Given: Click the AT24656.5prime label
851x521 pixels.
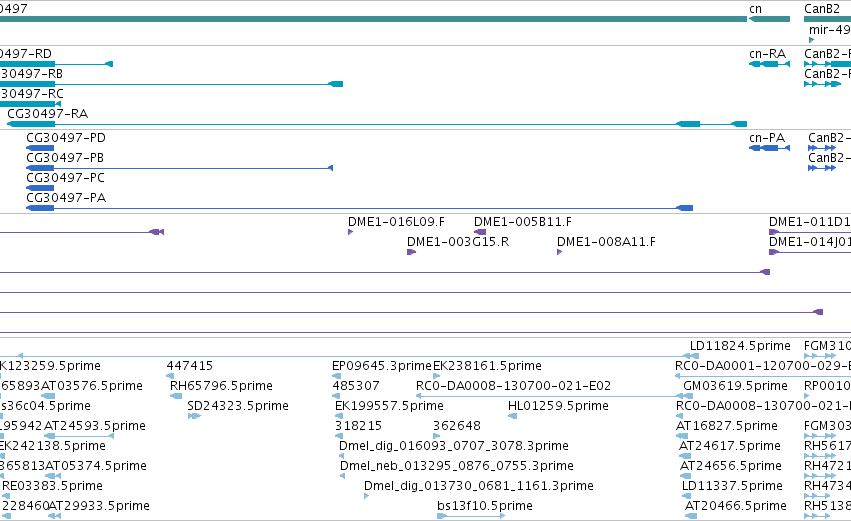Looking at the screenshot, I should pos(731,467).
